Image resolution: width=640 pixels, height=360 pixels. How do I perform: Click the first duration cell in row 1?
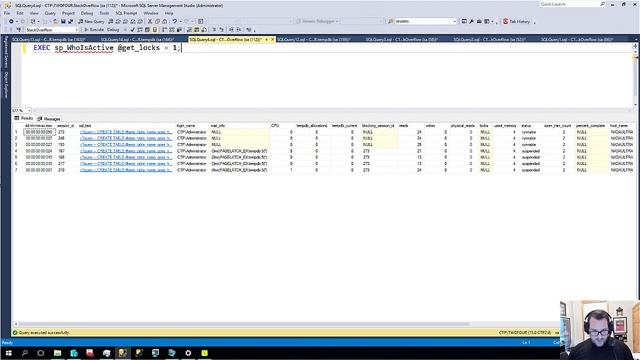tap(39, 132)
